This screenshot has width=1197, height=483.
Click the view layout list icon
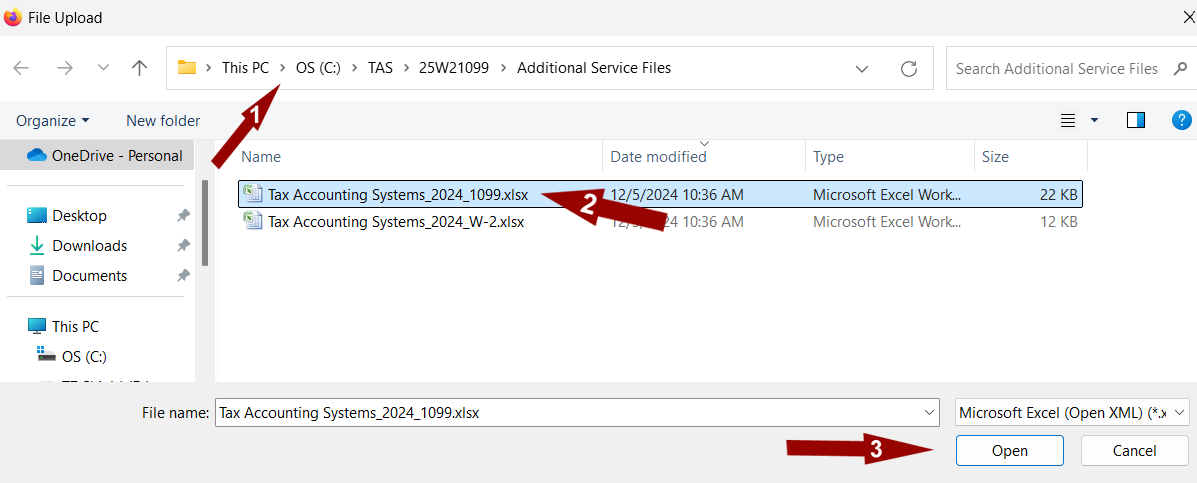coord(1068,120)
